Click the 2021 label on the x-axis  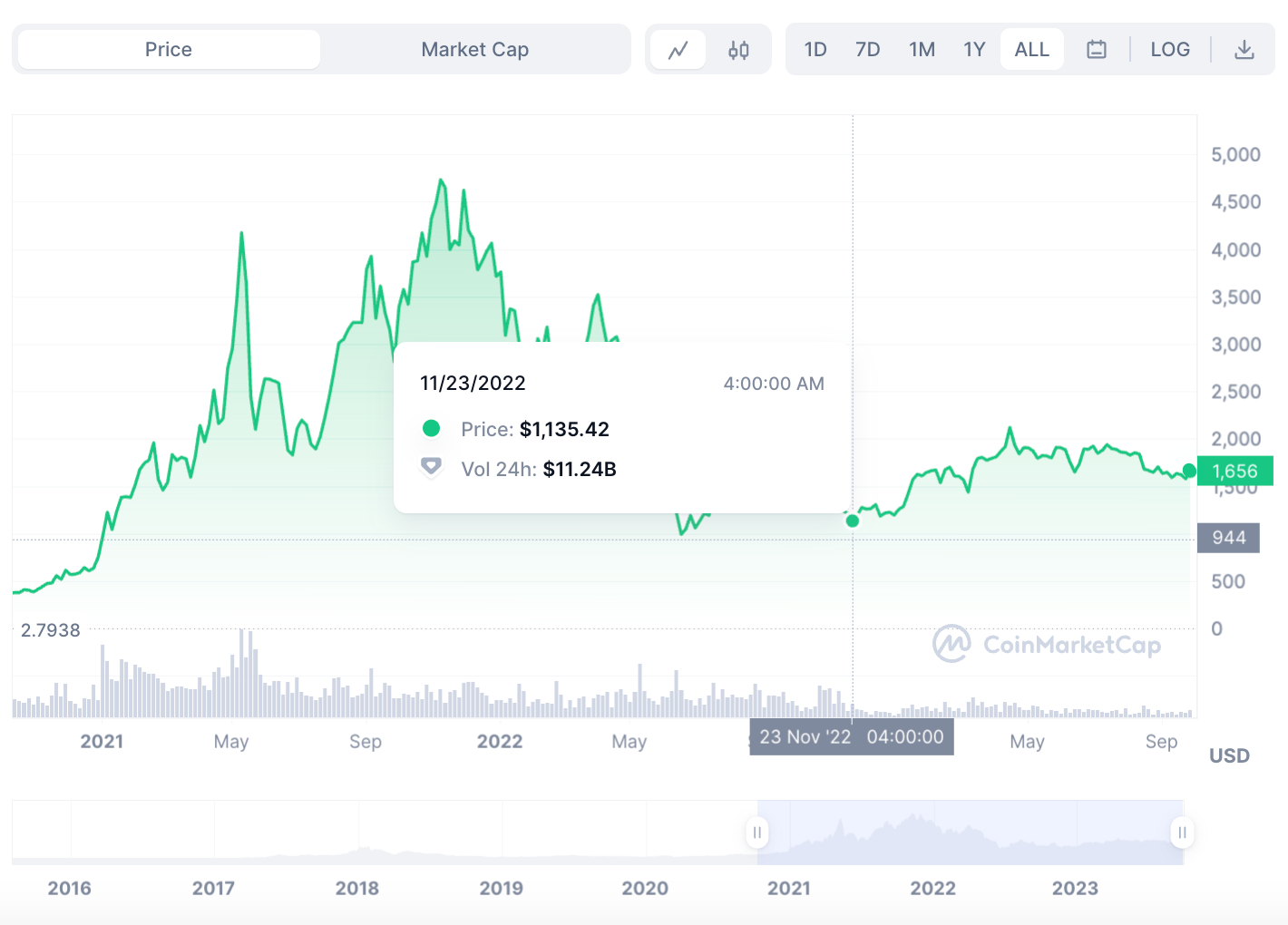[x=102, y=742]
